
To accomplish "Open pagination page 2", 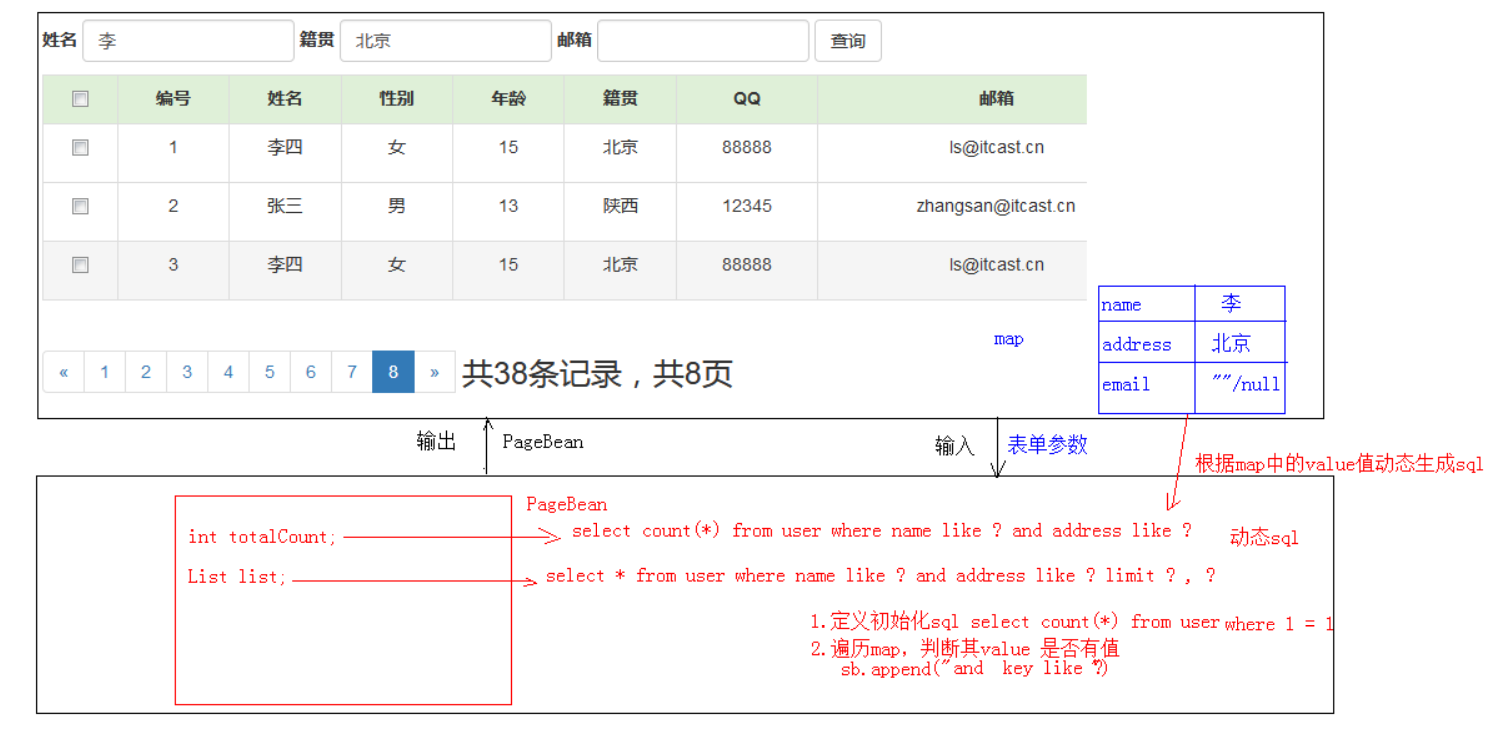I will click(x=146, y=372).
